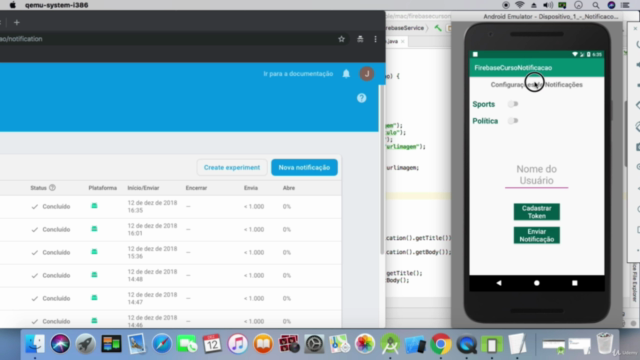
Task: Open Android Studio from the dock
Action: click(x=390, y=344)
